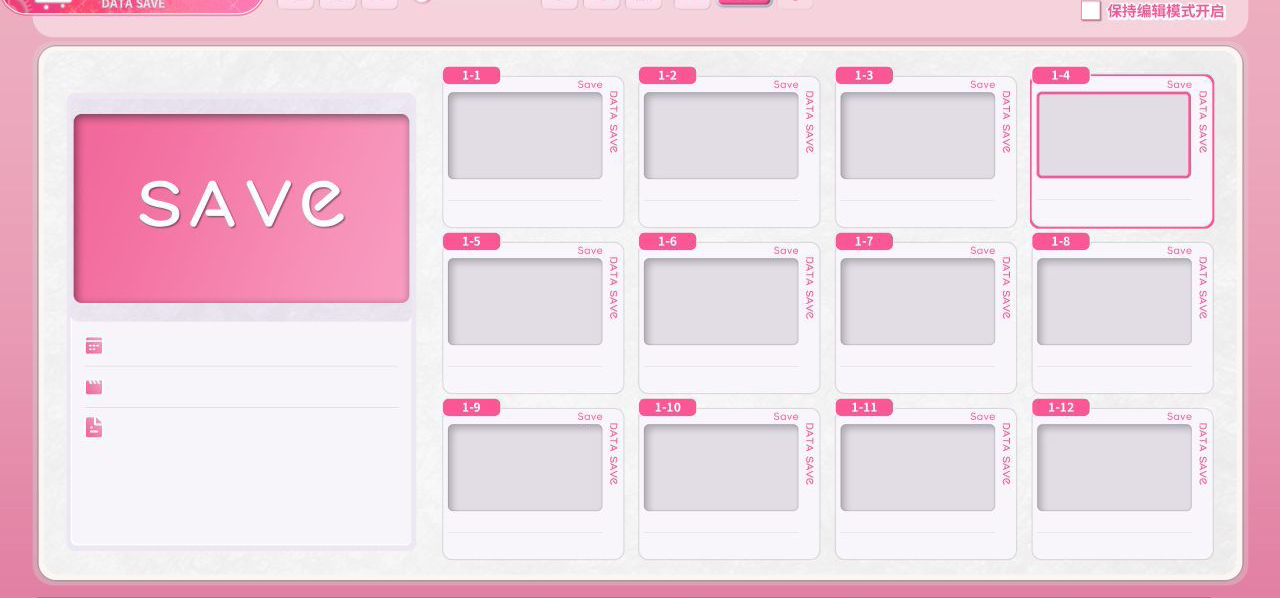Enable the 保持编辑模式开启 checkbox
Image resolution: width=1280 pixels, height=598 pixels.
1091,11
